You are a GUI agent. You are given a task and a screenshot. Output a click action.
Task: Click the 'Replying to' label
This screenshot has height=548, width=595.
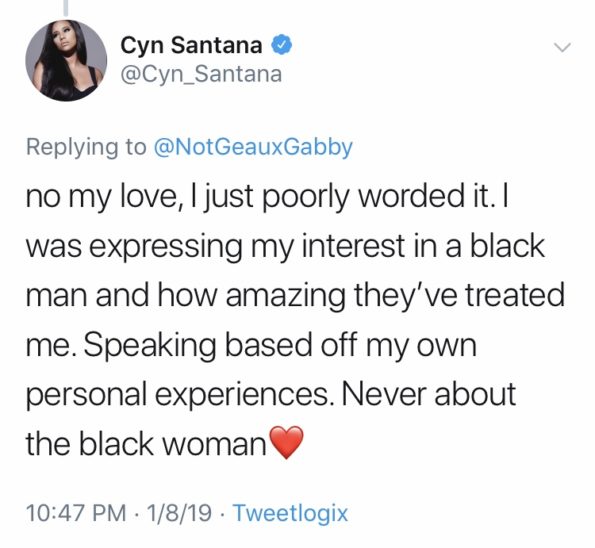[x=86, y=148]
